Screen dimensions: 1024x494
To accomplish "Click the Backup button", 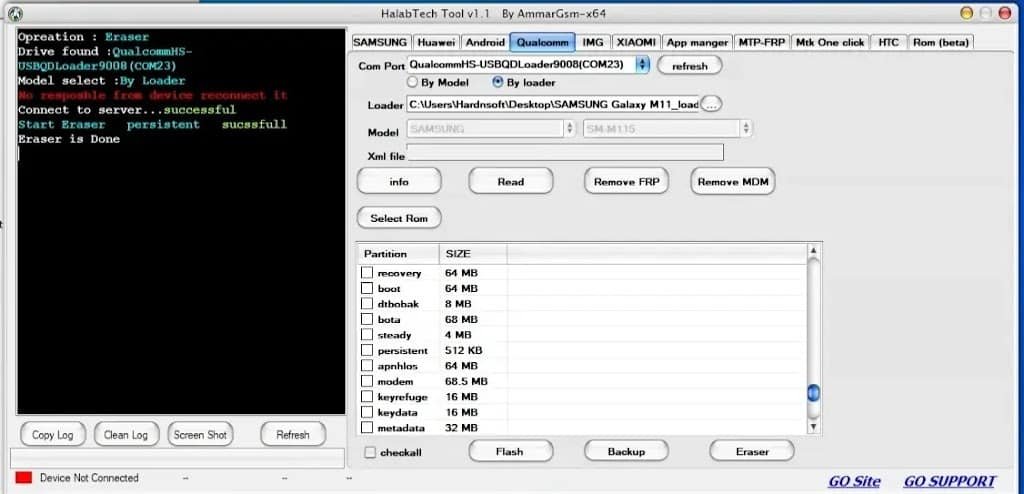I will point(626,451).
